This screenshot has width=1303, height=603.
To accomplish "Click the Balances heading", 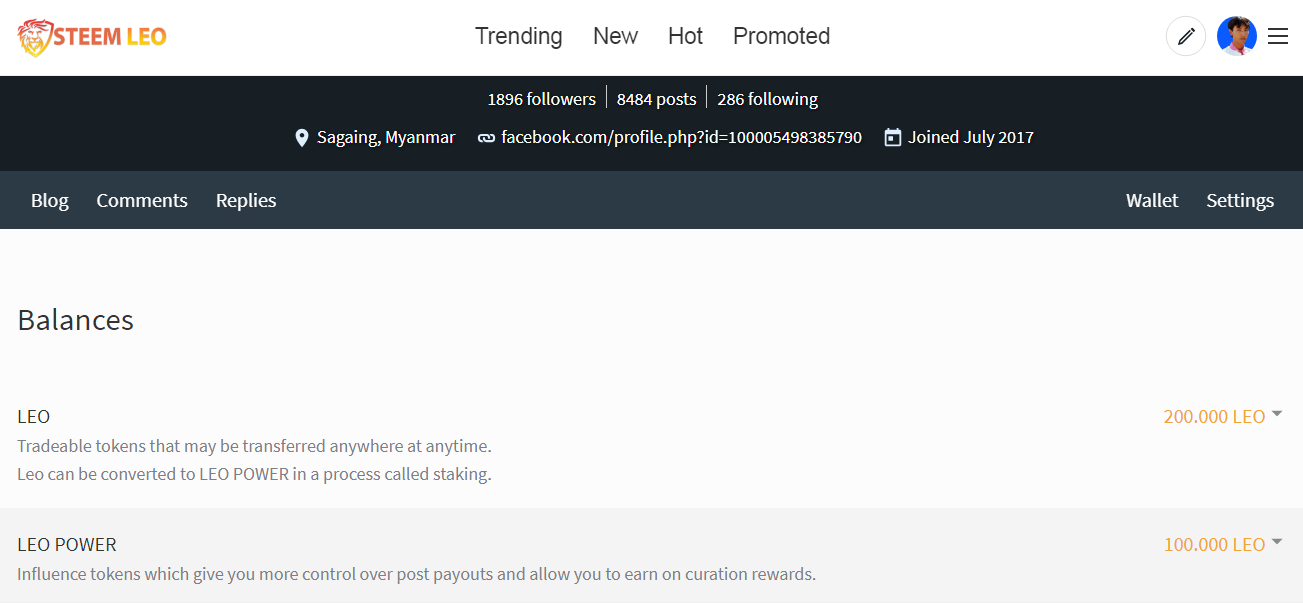I will pos(76,320).
